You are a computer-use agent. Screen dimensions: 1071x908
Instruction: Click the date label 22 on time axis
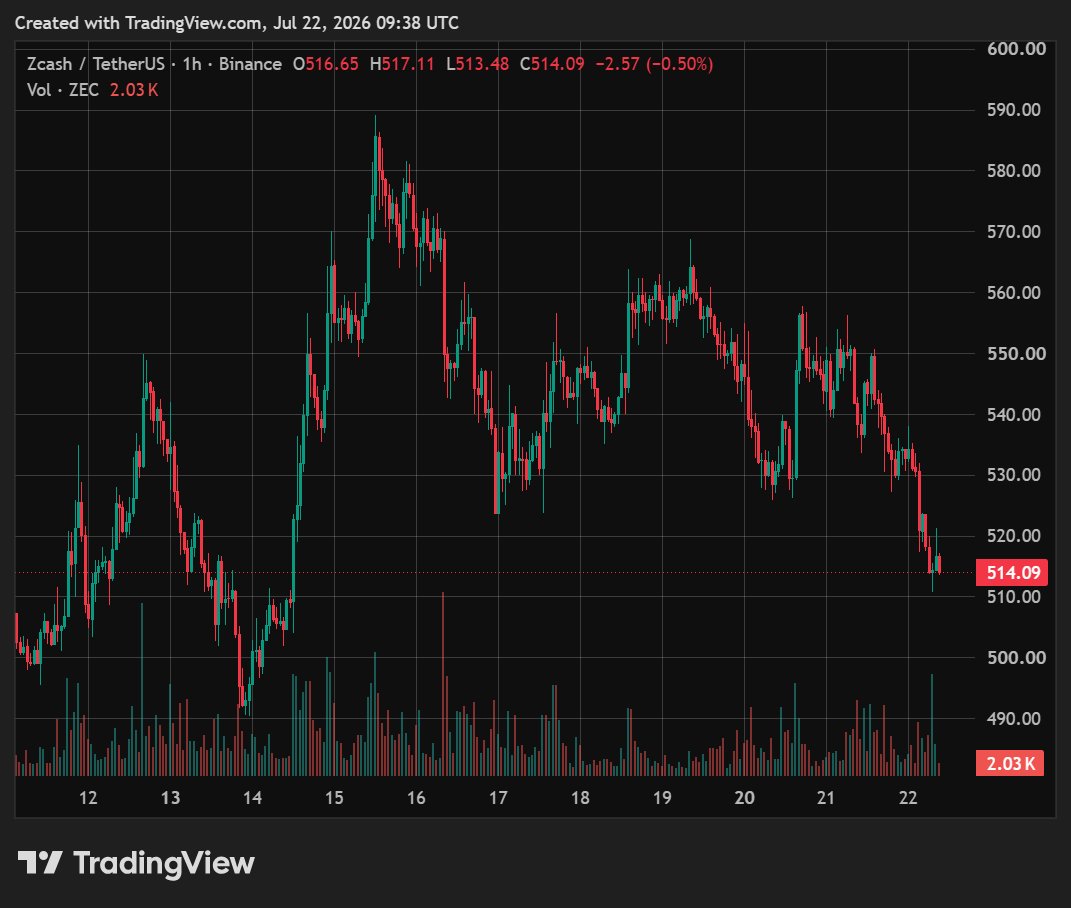point(908,797)
